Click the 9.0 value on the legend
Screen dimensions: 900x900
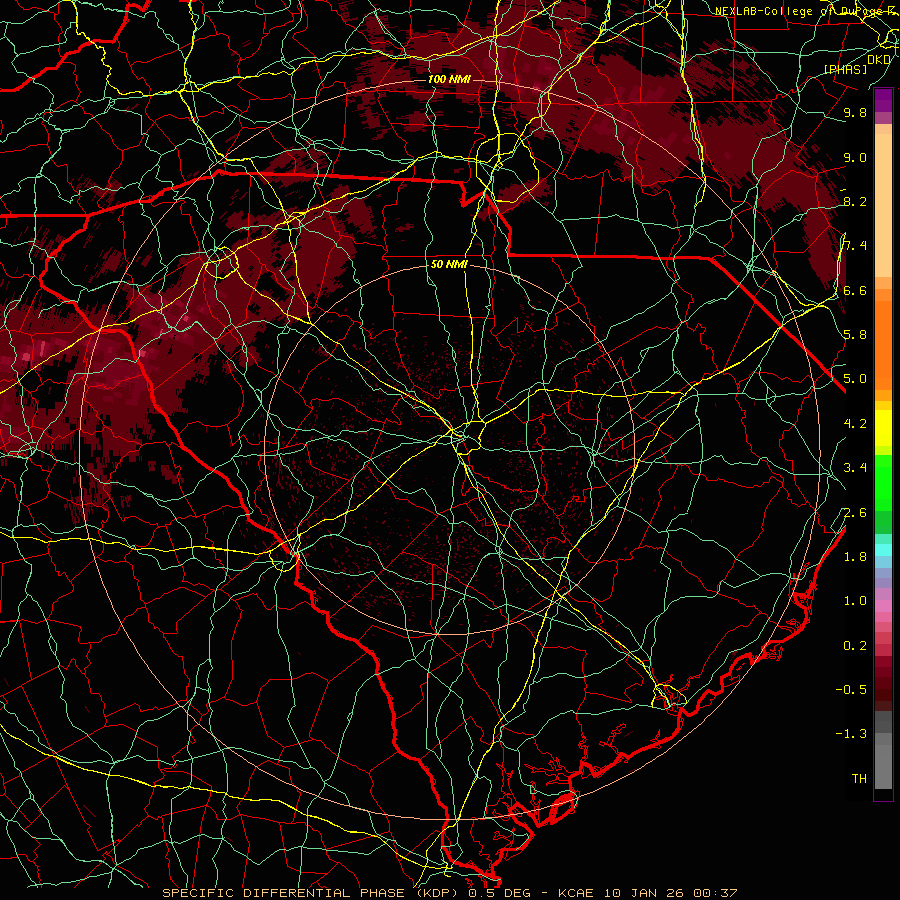[855, 158]
